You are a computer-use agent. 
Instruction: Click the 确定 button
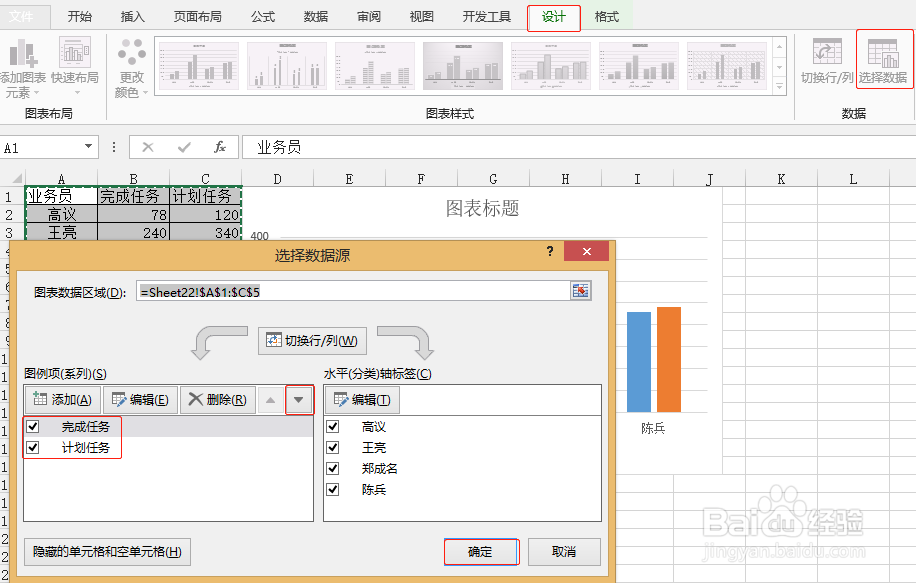[481, 551]
